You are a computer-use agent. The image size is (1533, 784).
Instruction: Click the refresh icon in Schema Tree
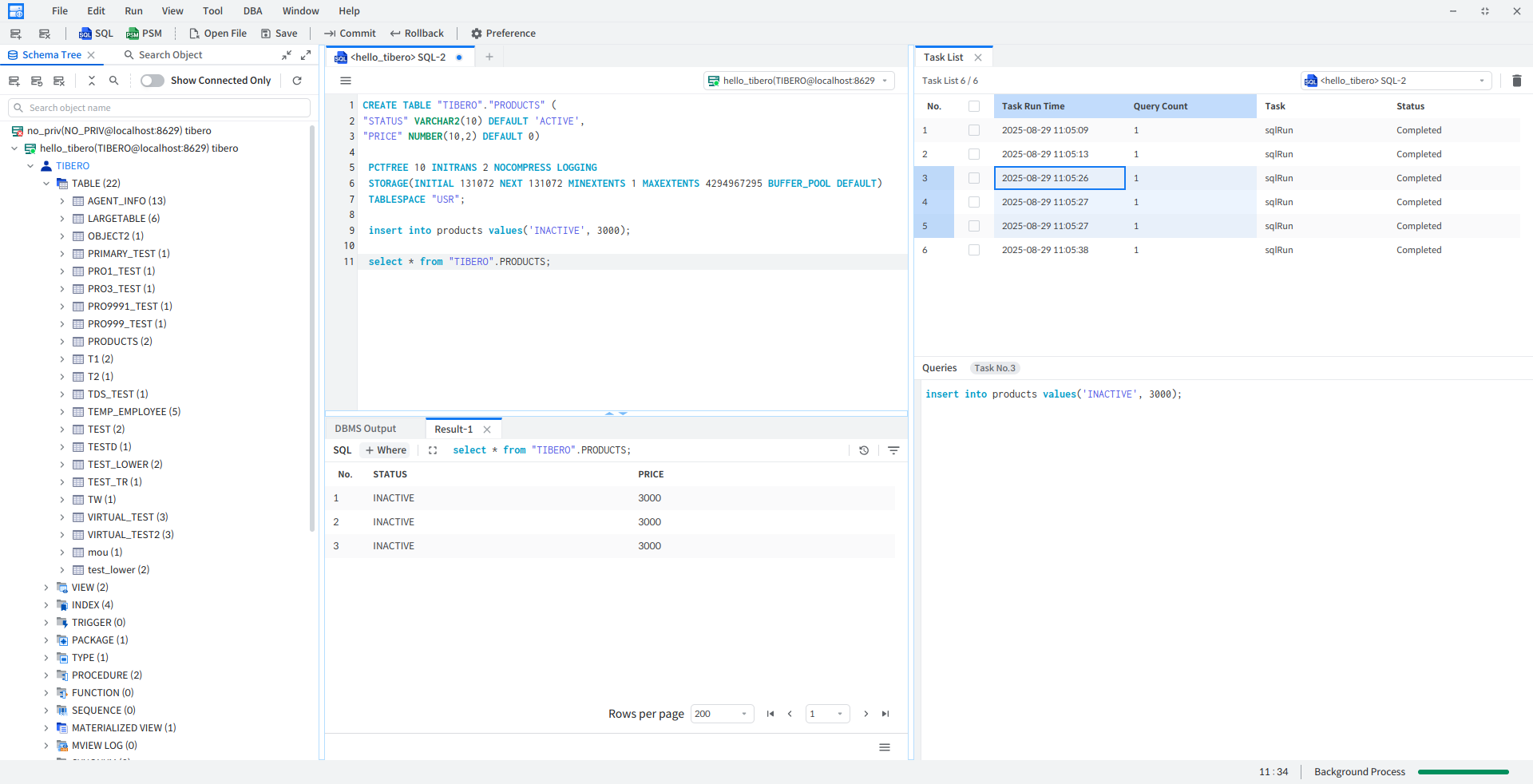click(297, 81)
